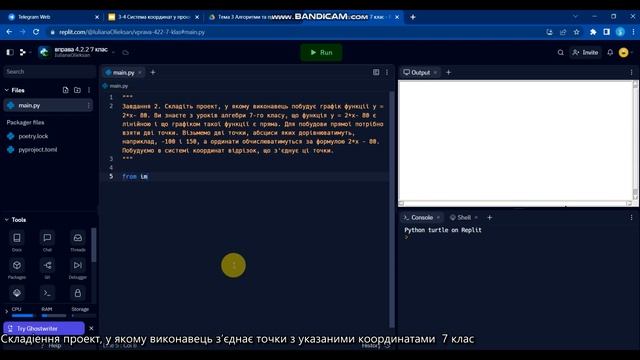
Task: Focus the file Search field
Action: (49, 72)
